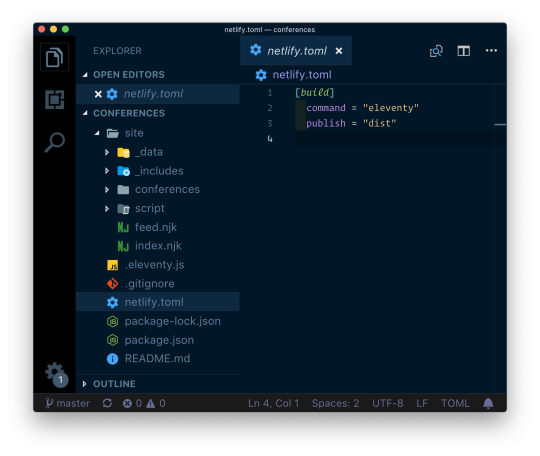Open package-lock.json file
The image size is (540, 456).
pyautogui.click(x=158, y=321)
